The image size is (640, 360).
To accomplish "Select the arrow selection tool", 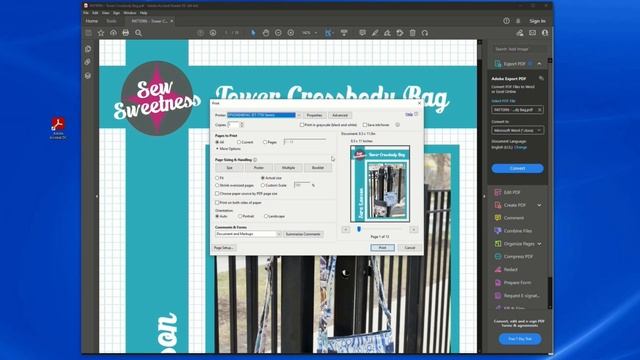I will click(253, 33).
